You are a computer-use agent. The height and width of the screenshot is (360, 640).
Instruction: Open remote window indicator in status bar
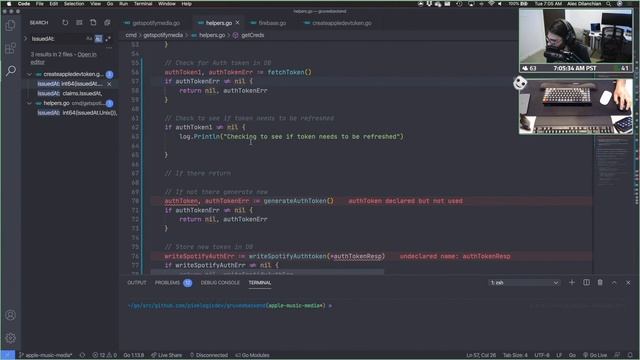7,355
